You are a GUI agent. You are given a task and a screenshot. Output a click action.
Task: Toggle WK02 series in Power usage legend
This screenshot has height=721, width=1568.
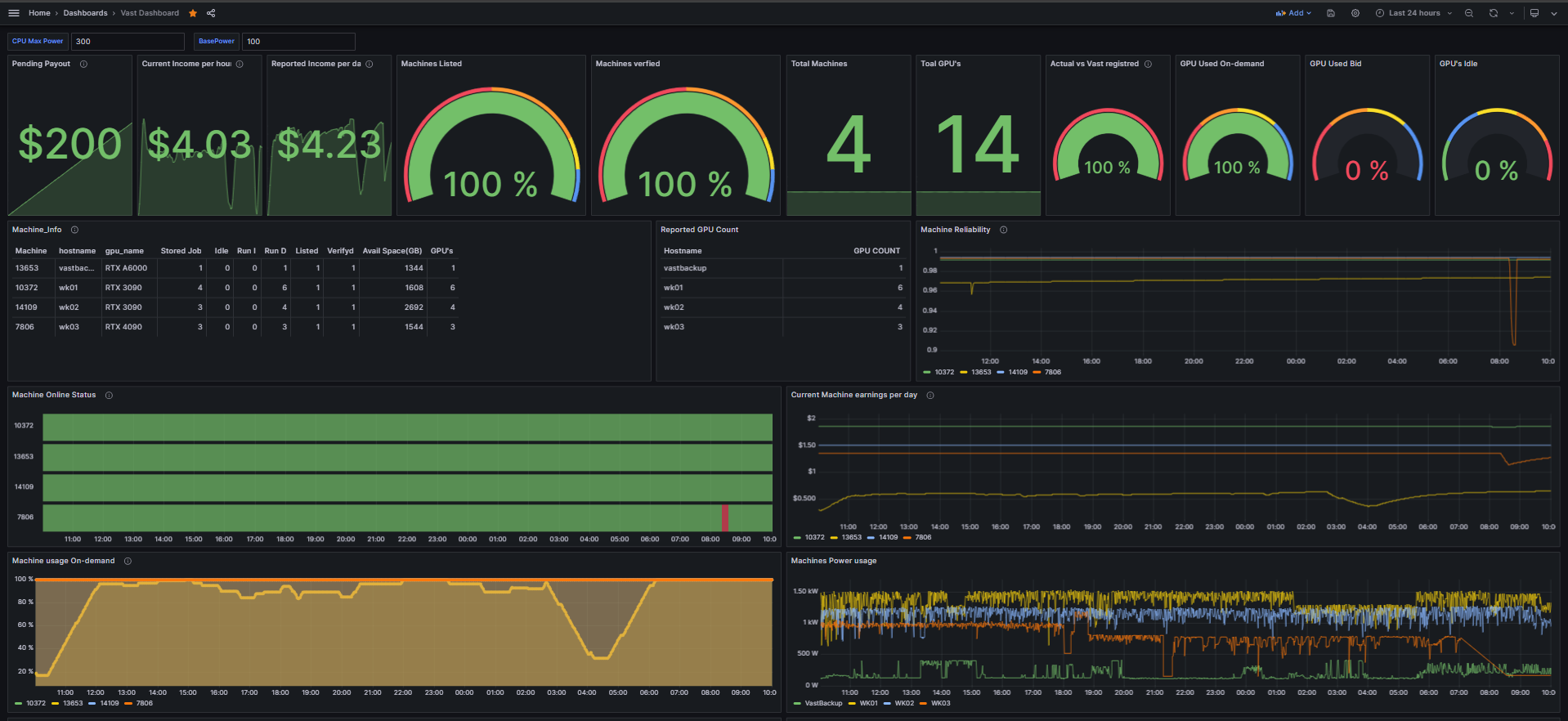click(904, 703)
